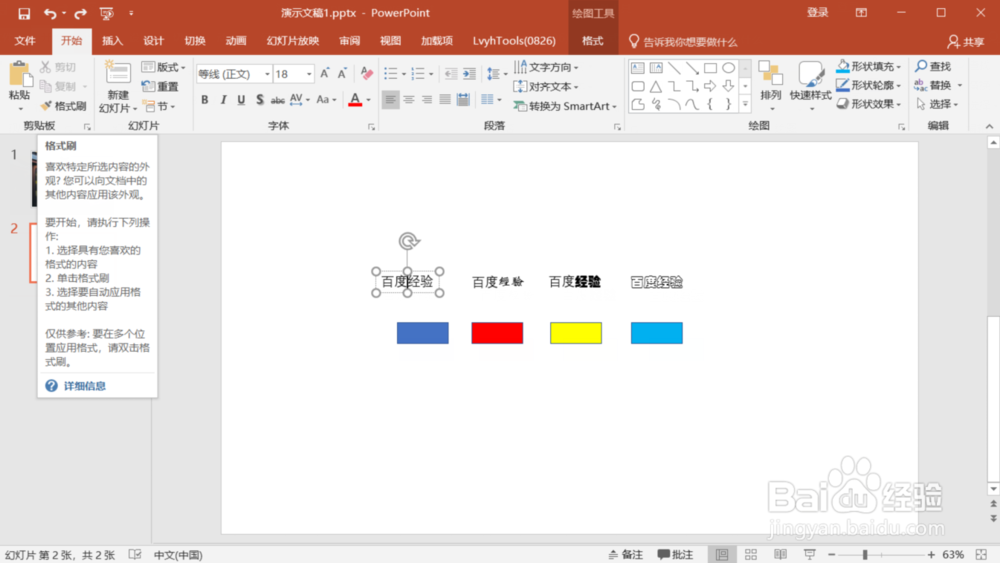1000x563 pixels.
Task: Switch to reading view in status bar
Action: [780, 555]
